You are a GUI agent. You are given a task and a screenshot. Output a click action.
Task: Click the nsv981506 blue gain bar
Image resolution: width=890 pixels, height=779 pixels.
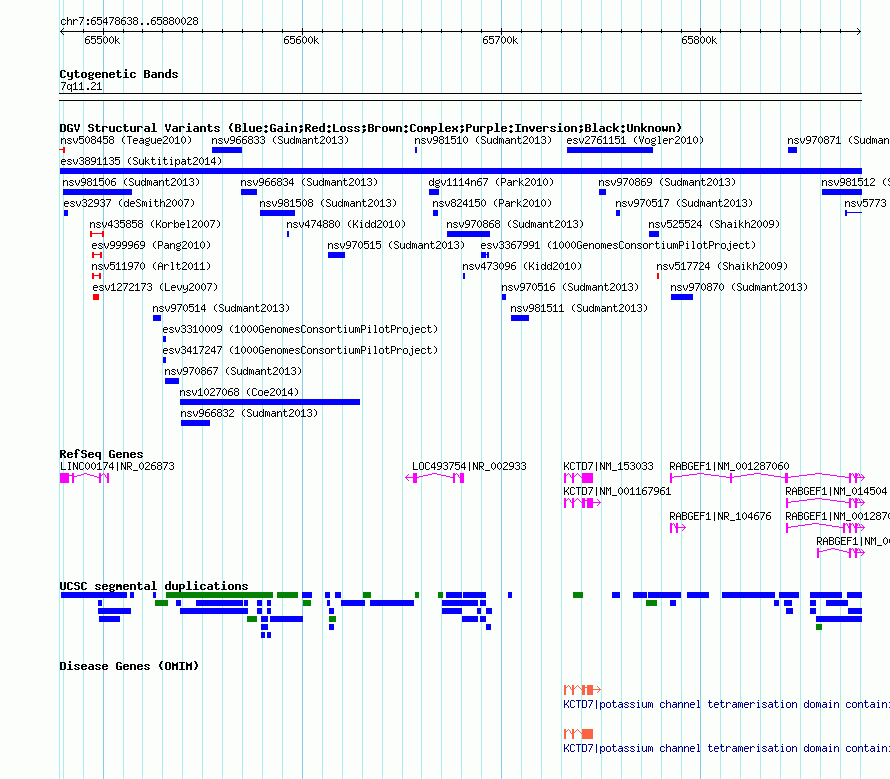[x=97, y=192]
